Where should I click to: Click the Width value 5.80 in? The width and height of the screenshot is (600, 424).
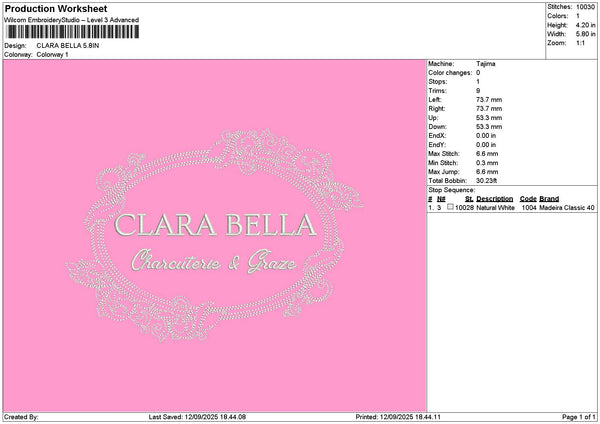[x=585, y=34]
